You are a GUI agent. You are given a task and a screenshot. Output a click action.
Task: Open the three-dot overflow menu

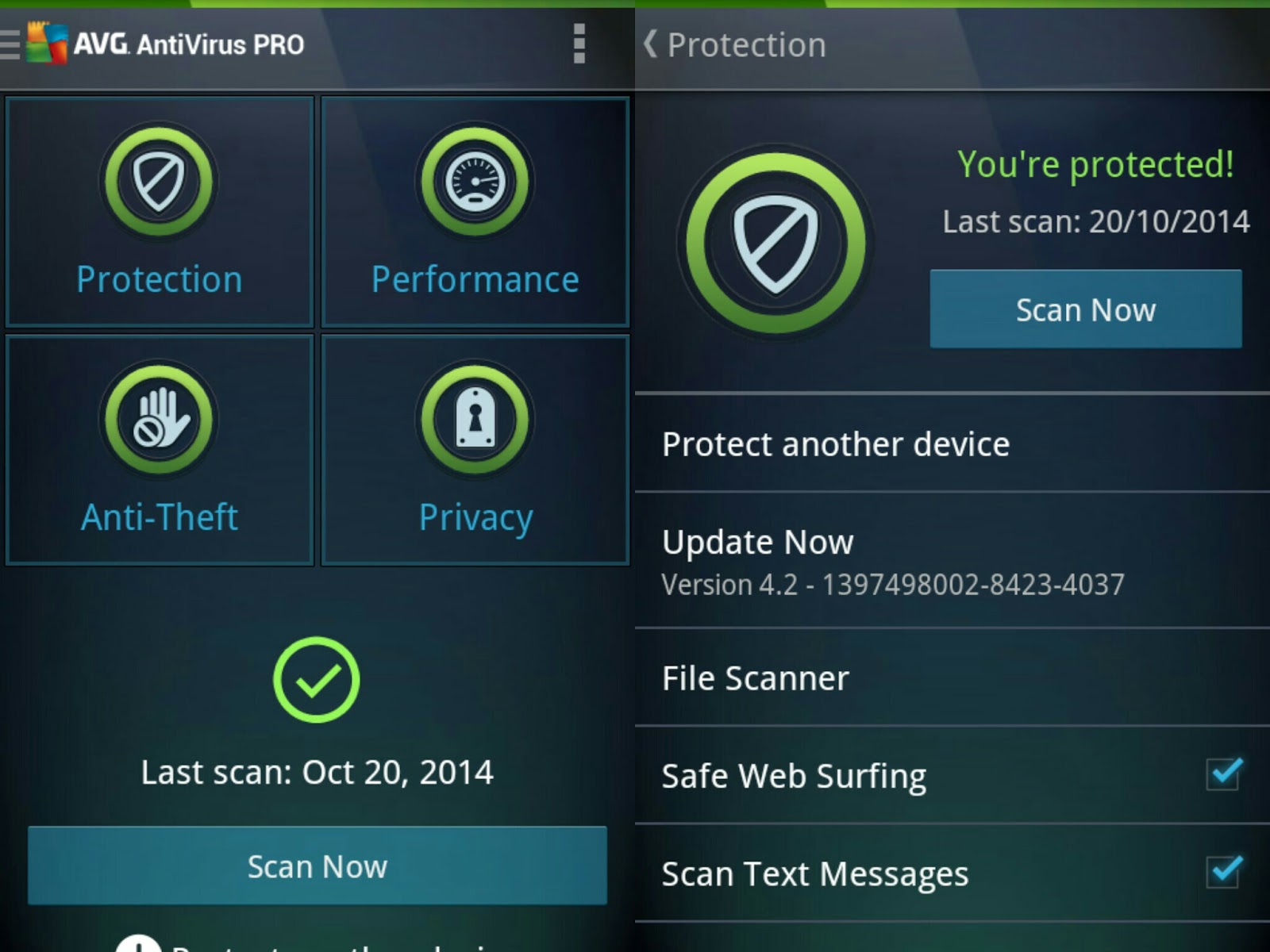tap(579, 44)
